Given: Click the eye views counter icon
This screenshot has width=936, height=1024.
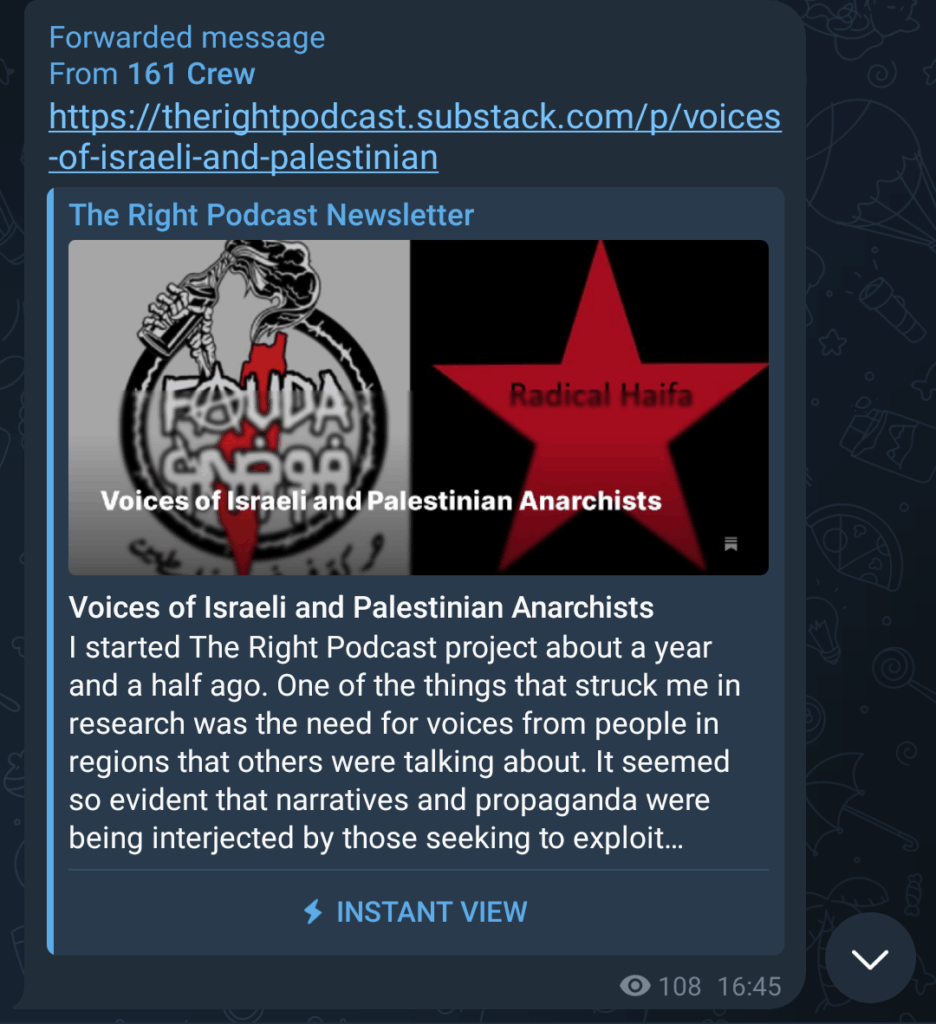Looking at the screenshot, I should (x=635, y=985).
